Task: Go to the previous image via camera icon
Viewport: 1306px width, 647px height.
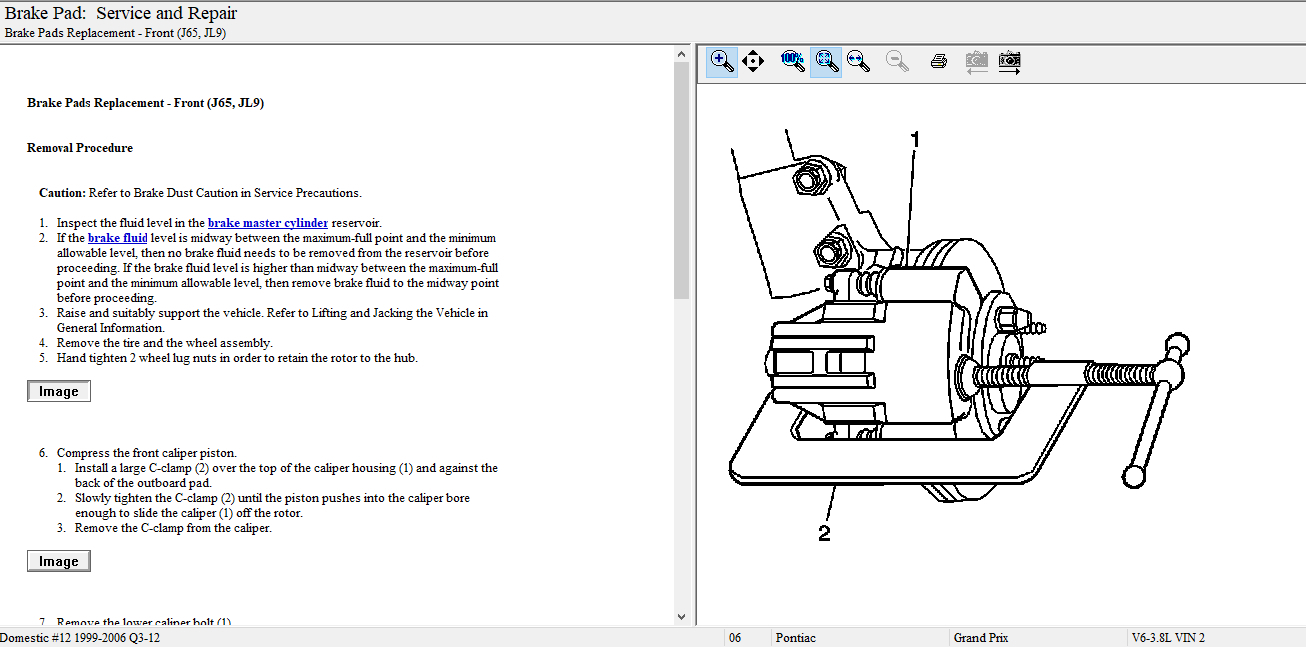Action: pos(976,61)
